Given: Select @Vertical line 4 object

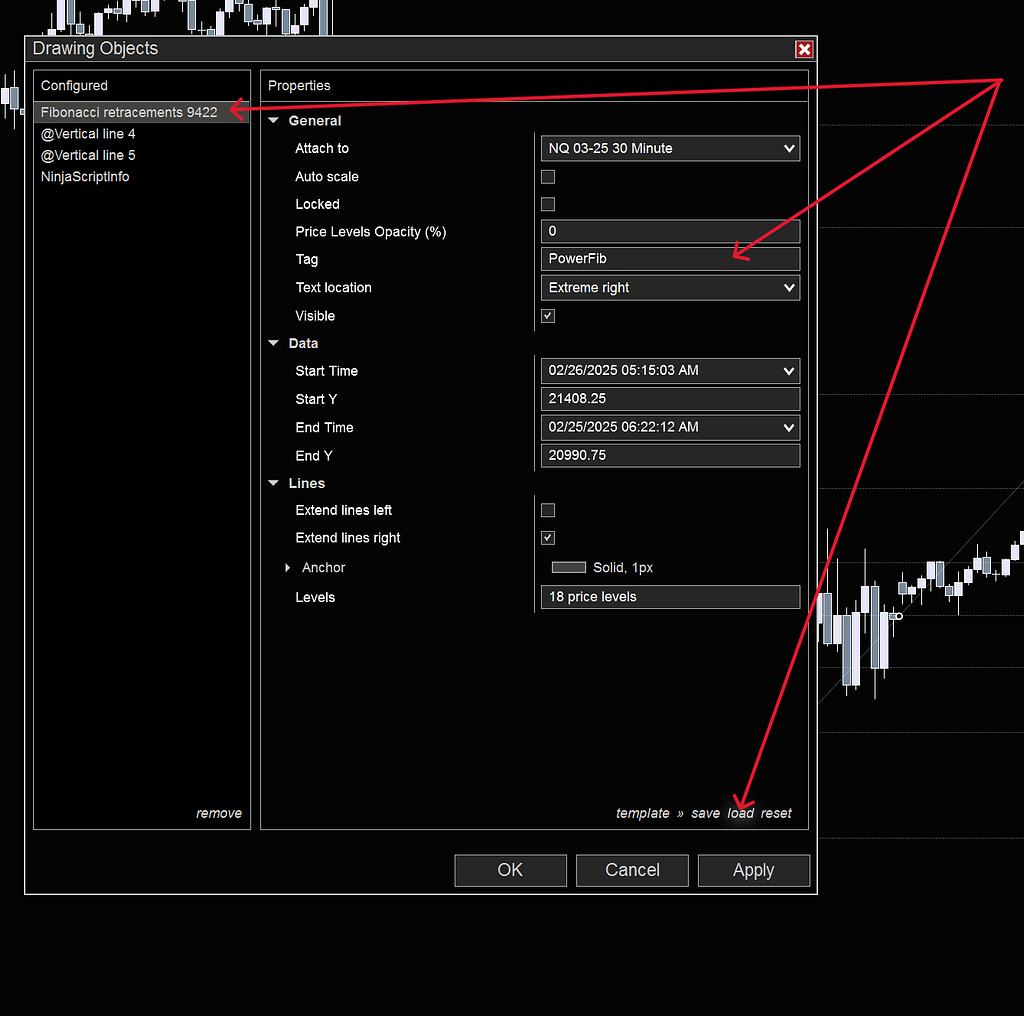Looking at the screenshot, I should [x=88, y=134].
